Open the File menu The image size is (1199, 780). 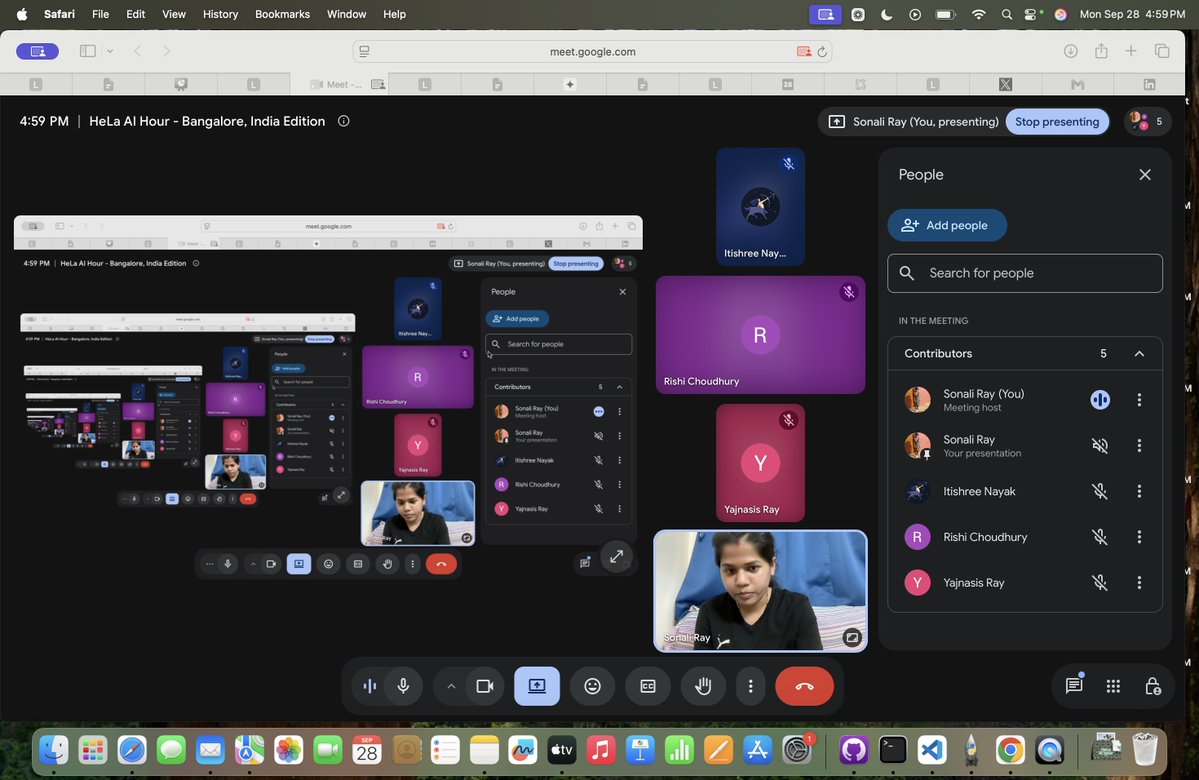(100, 14)
